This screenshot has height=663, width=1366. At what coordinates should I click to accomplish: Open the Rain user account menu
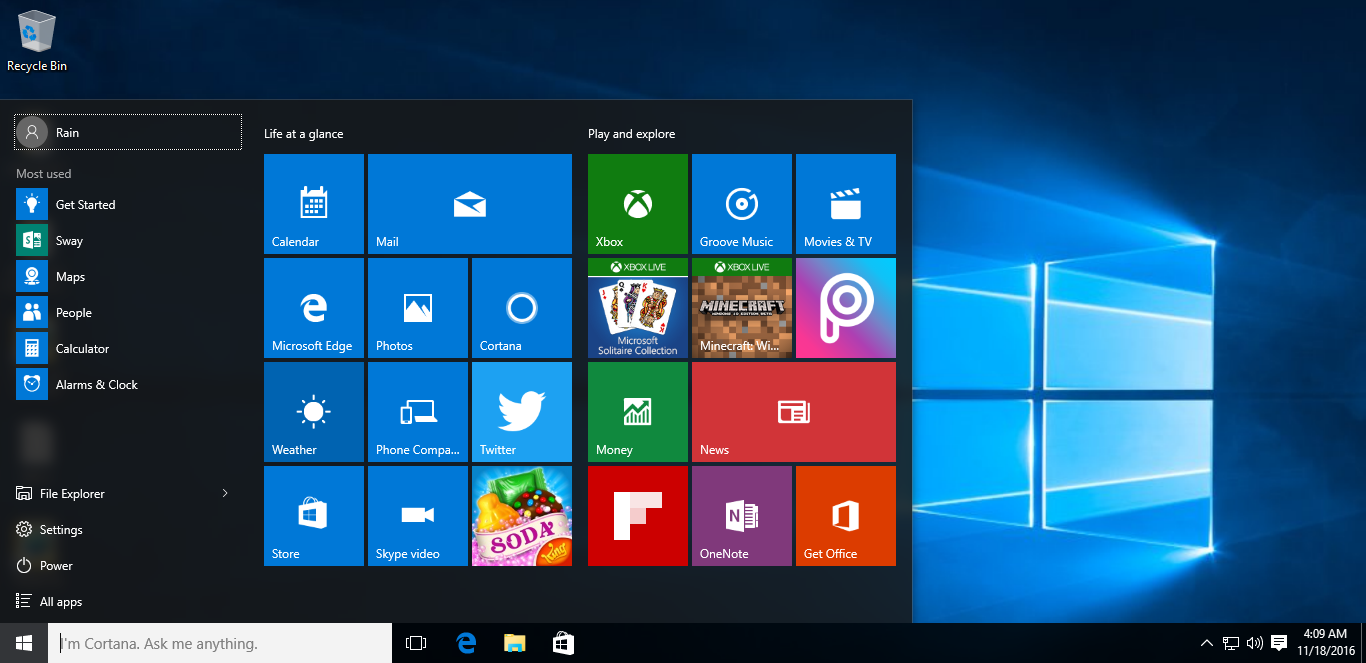[128, 132]
